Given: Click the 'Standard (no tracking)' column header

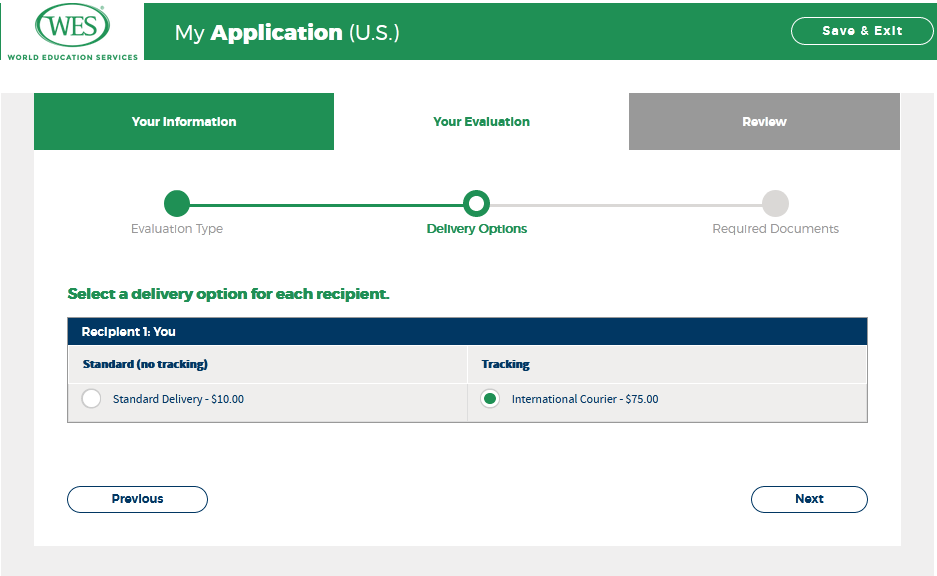Looking at the screenshot, I should coord(145,364).
